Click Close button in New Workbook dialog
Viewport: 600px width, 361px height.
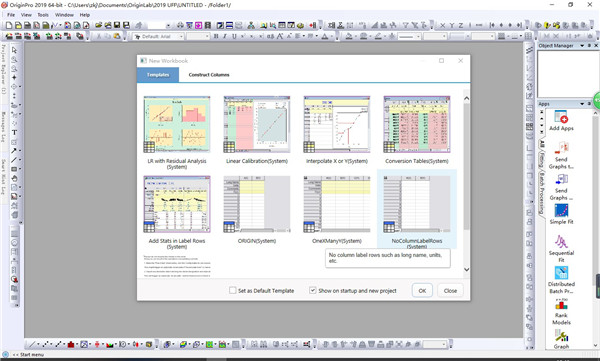pyautogui.click(x=450, y=291)
